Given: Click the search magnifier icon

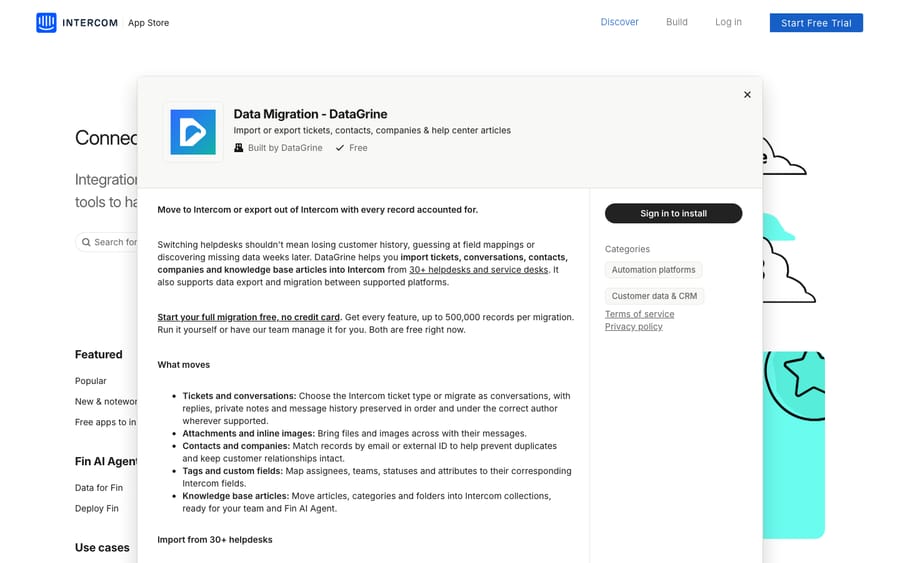Looking at the screenshot, I should (86, 242).
